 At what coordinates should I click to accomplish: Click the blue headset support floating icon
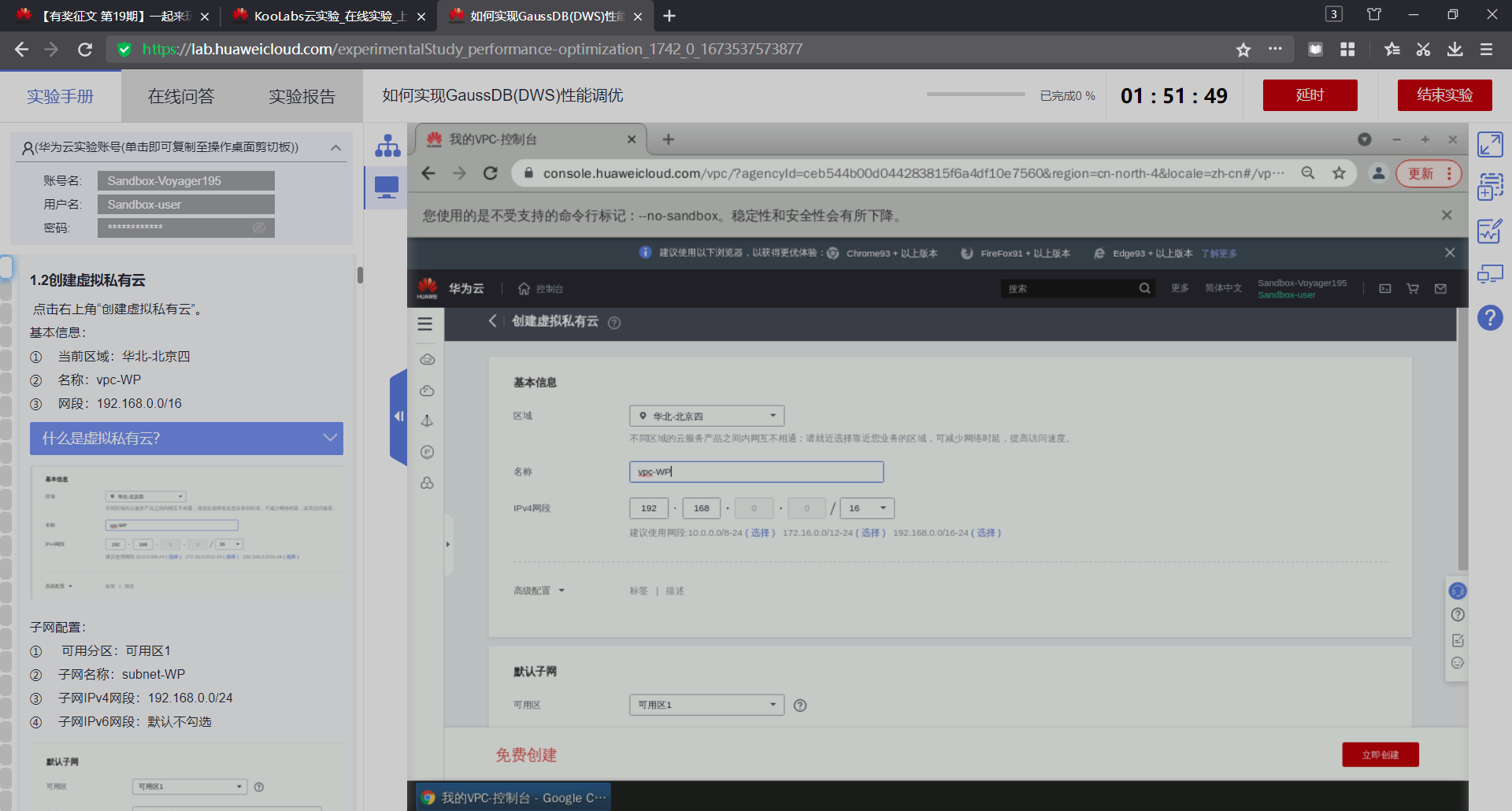(1458, 591)
